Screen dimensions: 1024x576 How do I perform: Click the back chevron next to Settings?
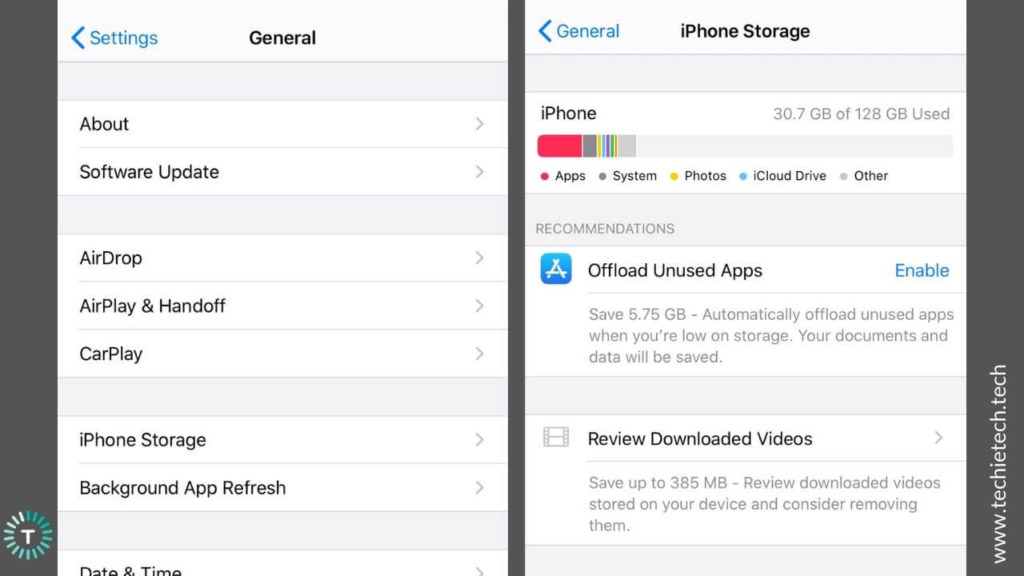coord(77,38)
